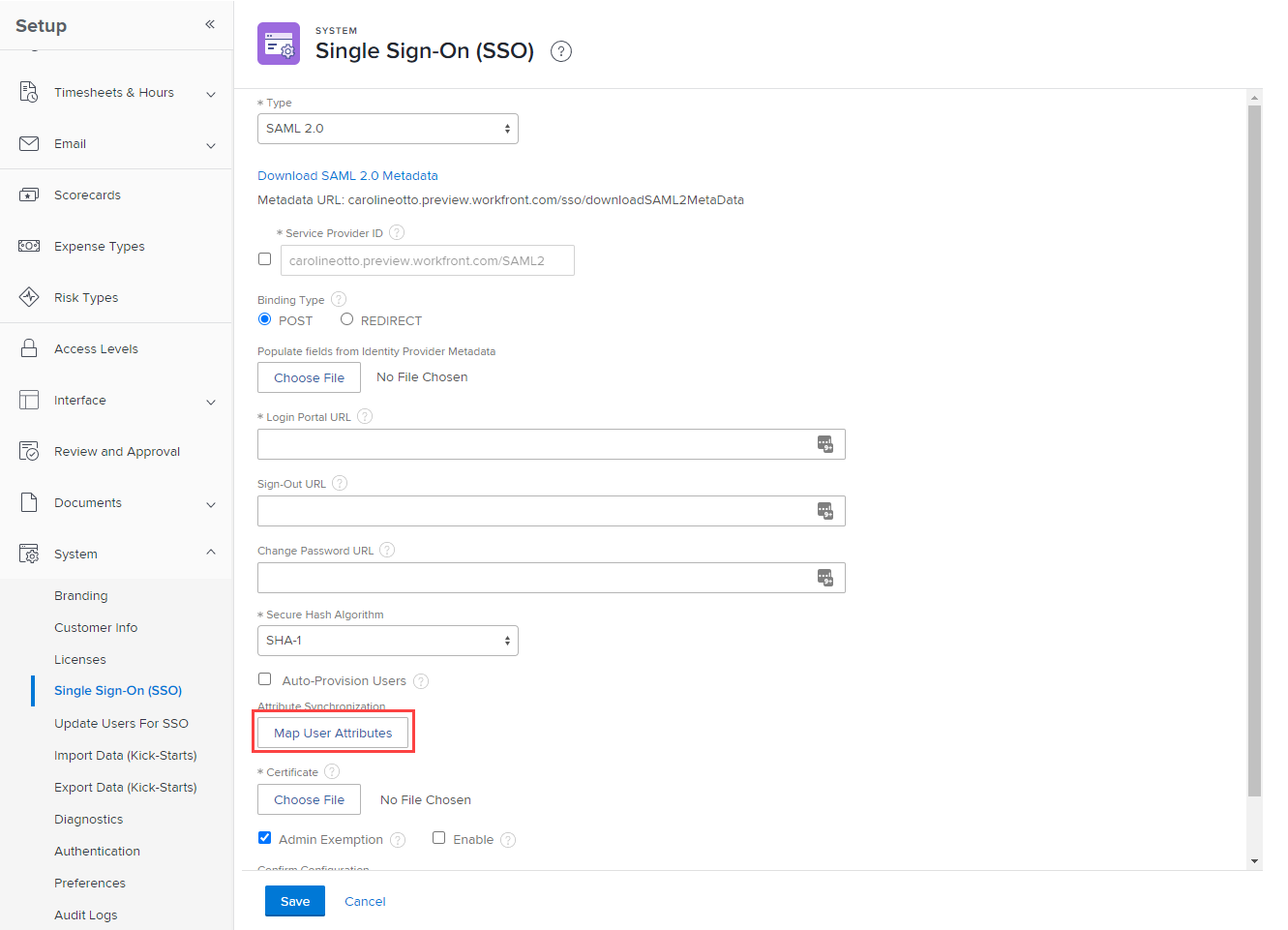Screen dimensions: 1288x930
Task: Enable the Auto-Provision Users checkbox
Action: pos(265,679)
